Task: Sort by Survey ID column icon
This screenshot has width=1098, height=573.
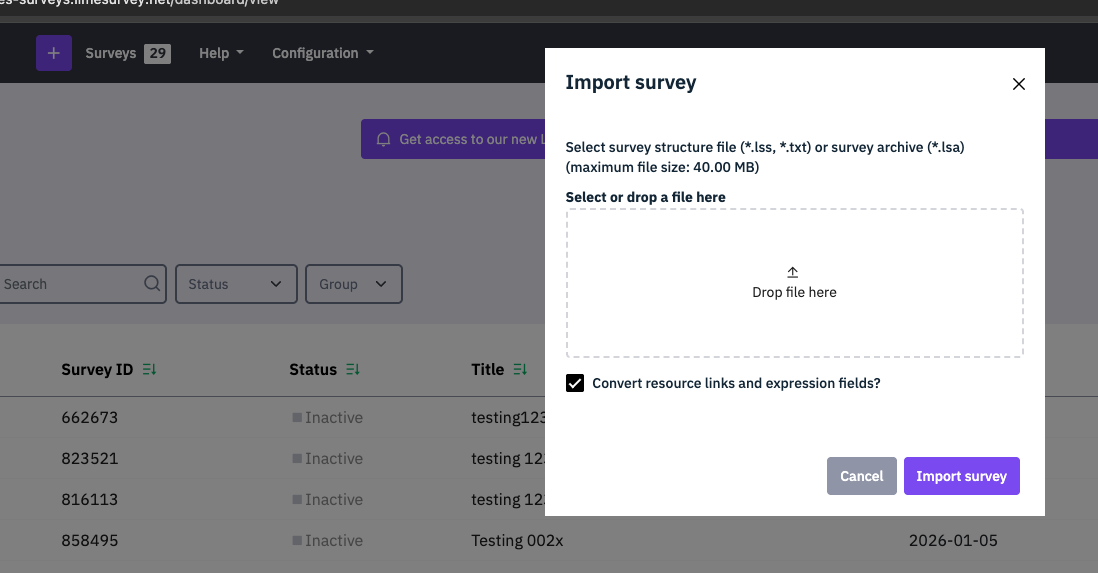Action: 150,370
